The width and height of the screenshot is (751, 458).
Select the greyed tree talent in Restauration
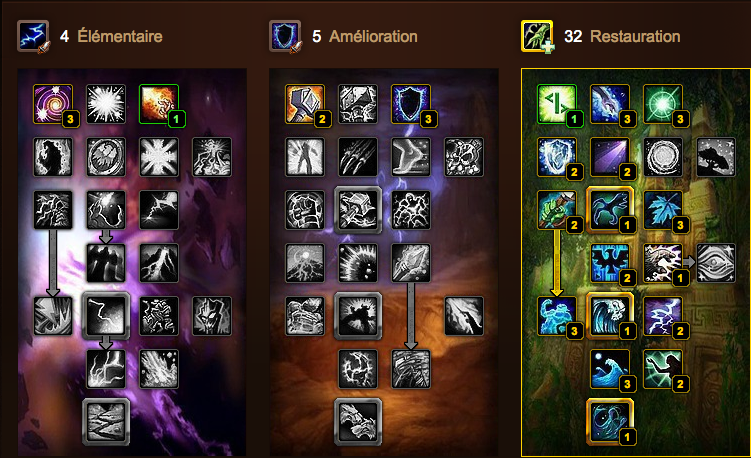coord(716,157)
